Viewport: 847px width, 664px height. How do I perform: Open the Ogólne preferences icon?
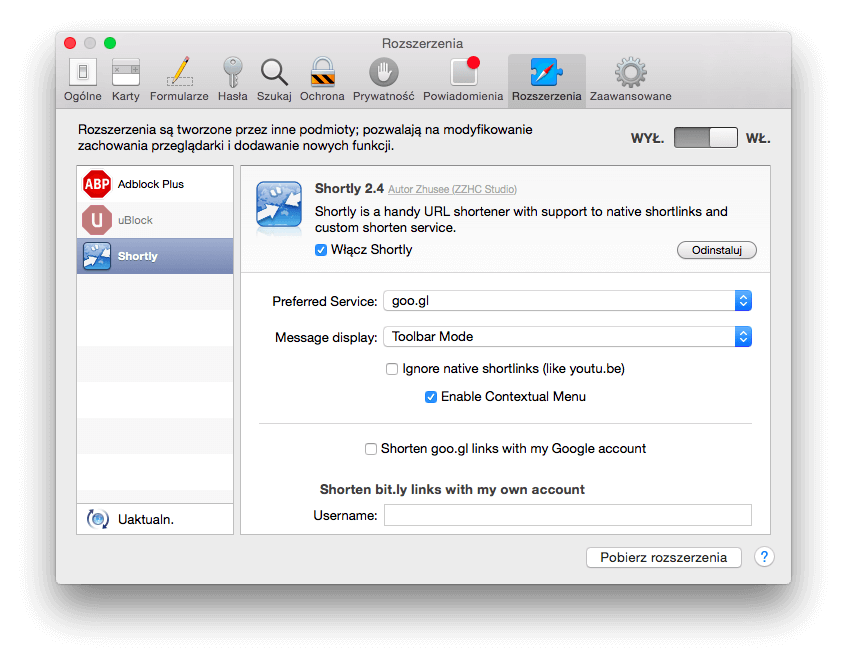[x=83, y=72]
